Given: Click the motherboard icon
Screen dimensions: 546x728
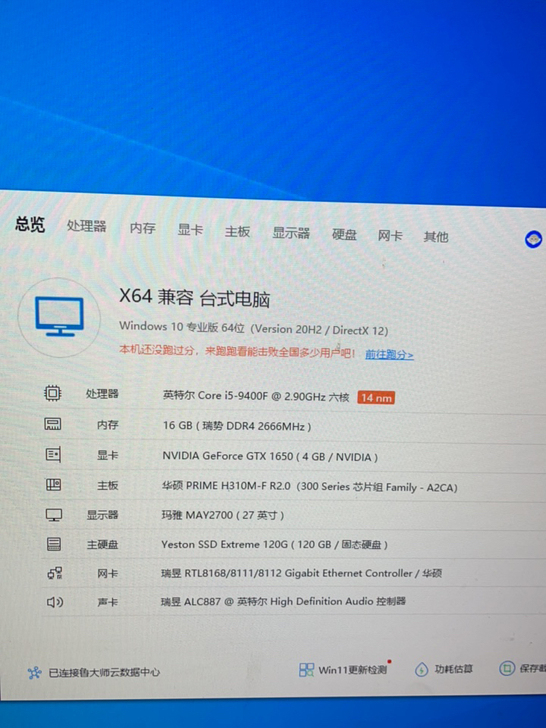Looking at the screenshot, I should pos(53,485).
